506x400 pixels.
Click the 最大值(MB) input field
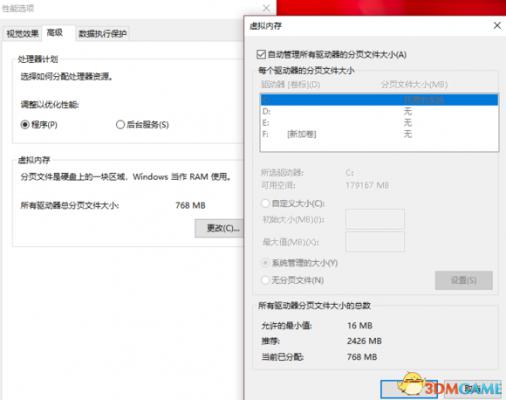375,242
